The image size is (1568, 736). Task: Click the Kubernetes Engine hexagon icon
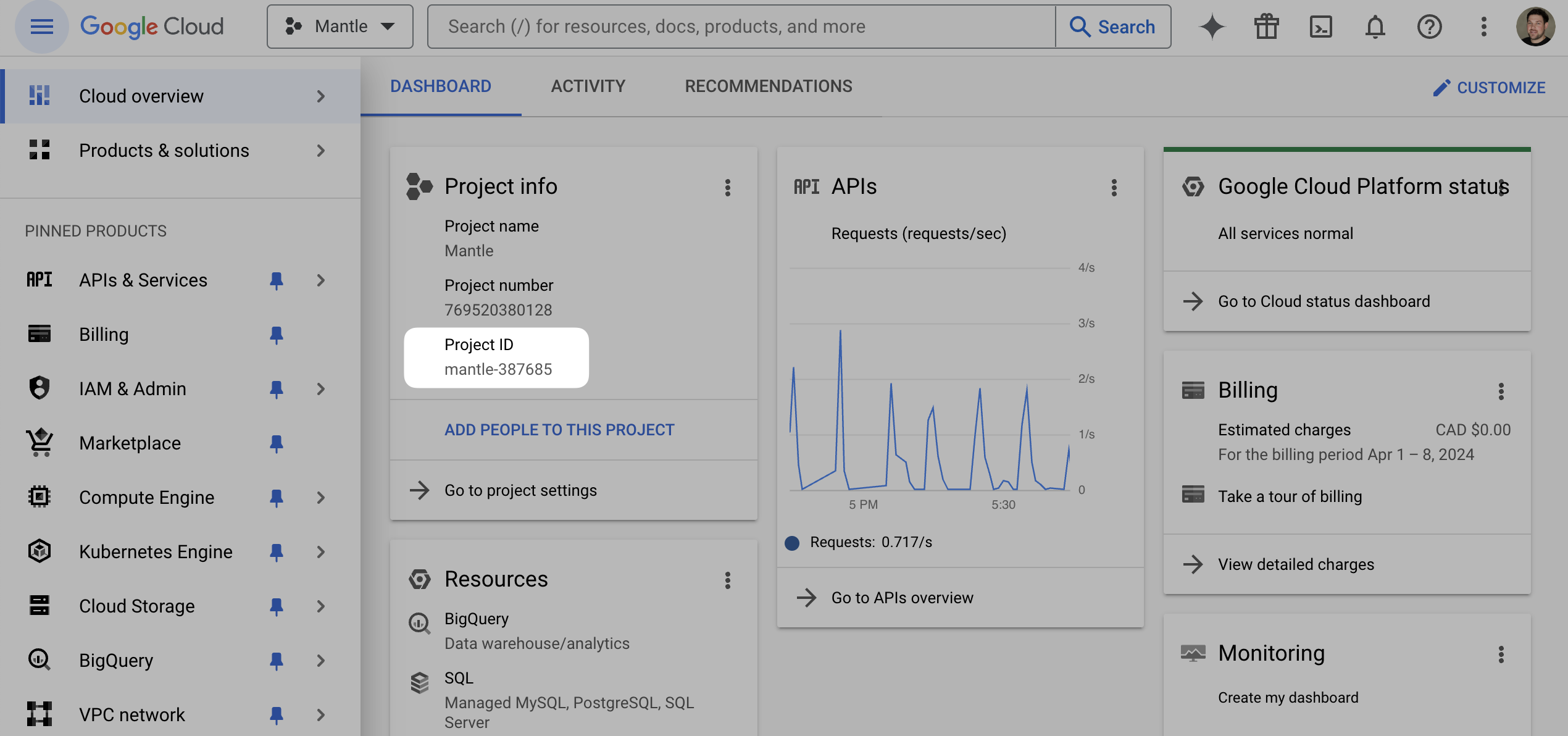click(40, 551)
